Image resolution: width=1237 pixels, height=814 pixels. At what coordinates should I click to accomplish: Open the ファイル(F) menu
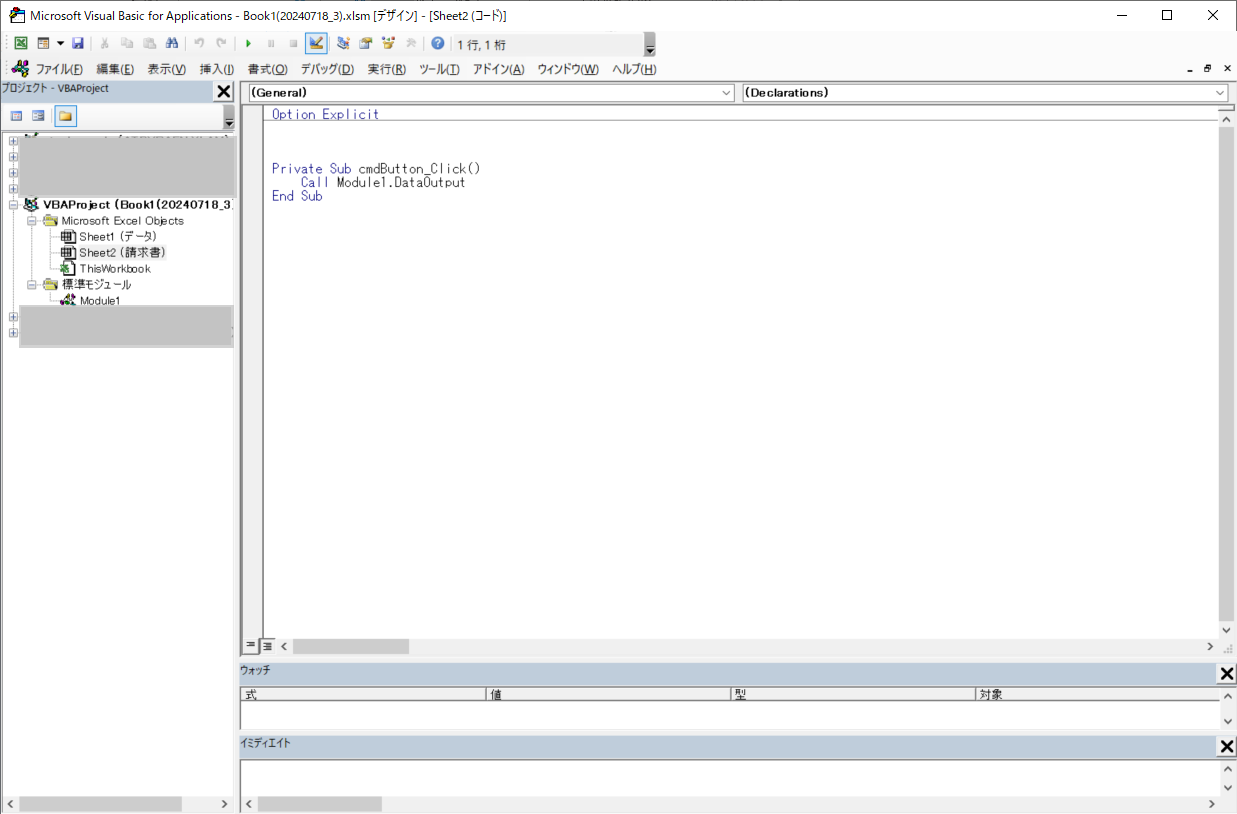(x=60, y=69)
